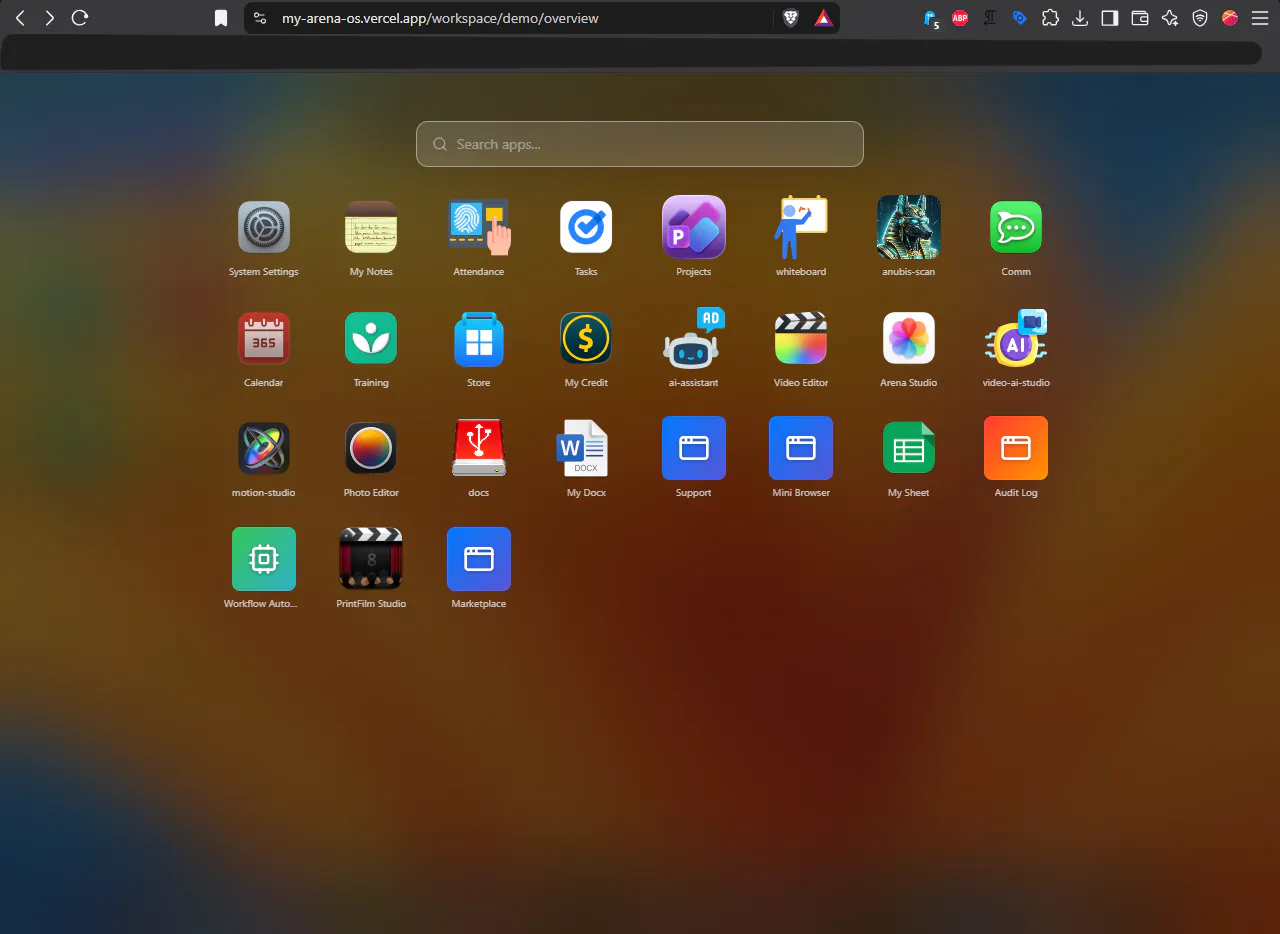Viewport: 1280px width, 934px height.
Task: Click the browser address bar URL
Action: (440, 18)
